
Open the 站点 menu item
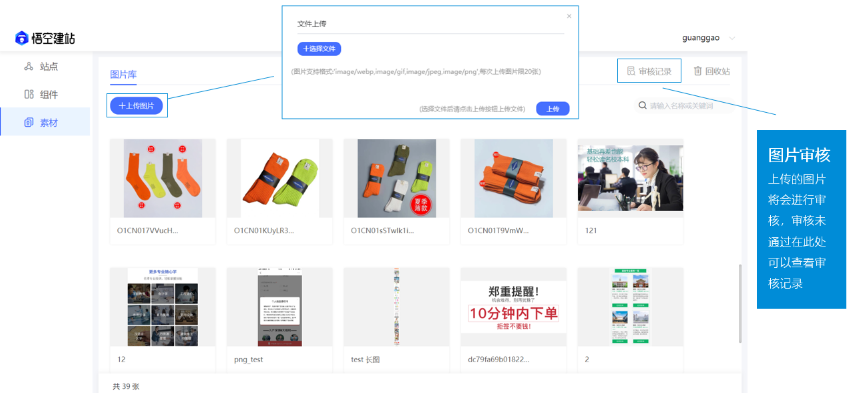point(45,67)
